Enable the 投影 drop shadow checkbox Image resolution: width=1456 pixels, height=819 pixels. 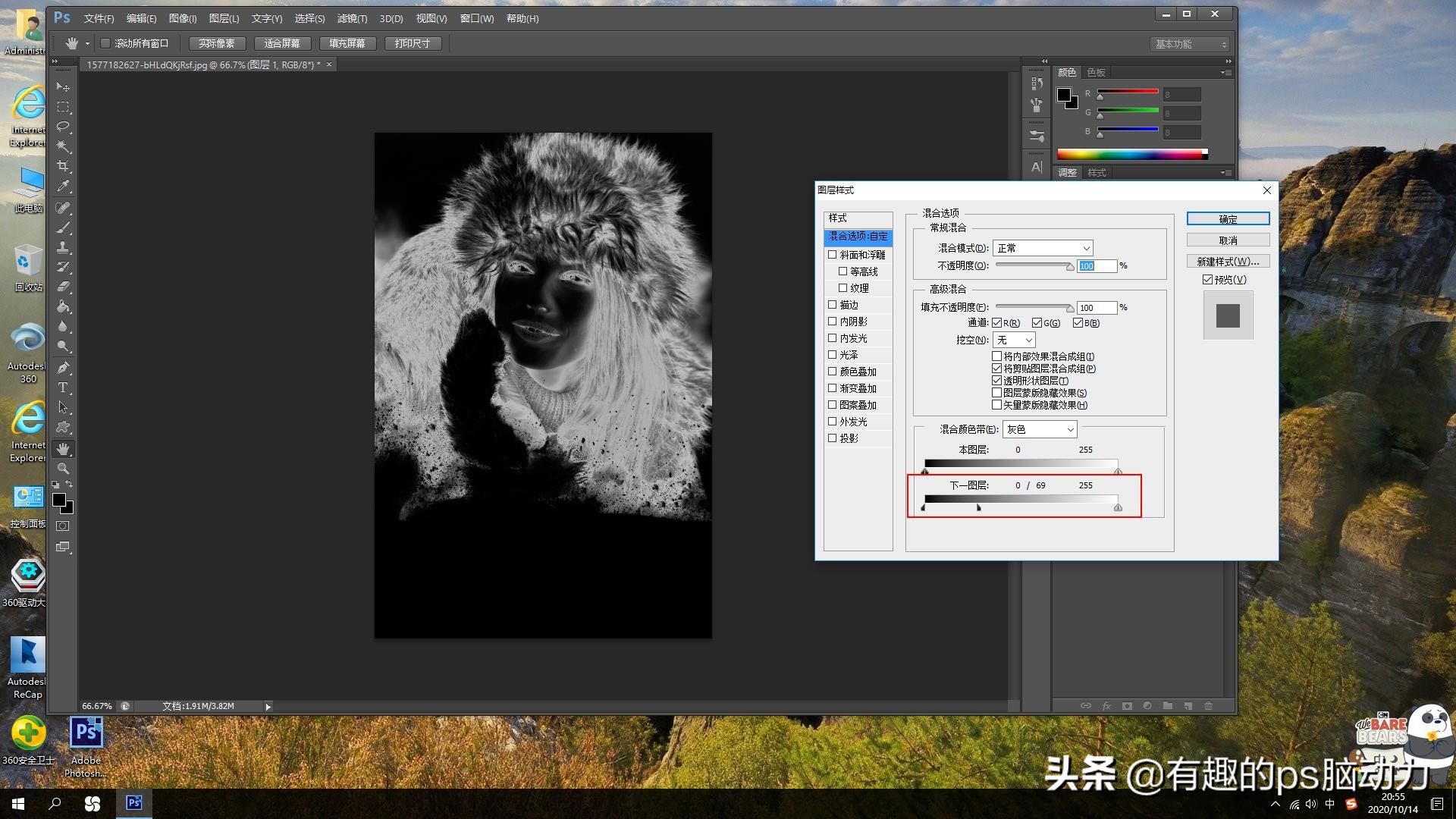833,438
